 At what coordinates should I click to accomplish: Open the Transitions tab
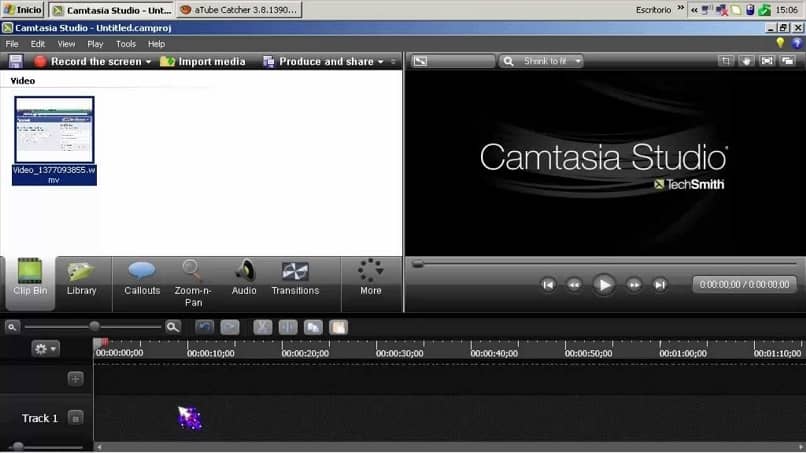tap(295, 278)
